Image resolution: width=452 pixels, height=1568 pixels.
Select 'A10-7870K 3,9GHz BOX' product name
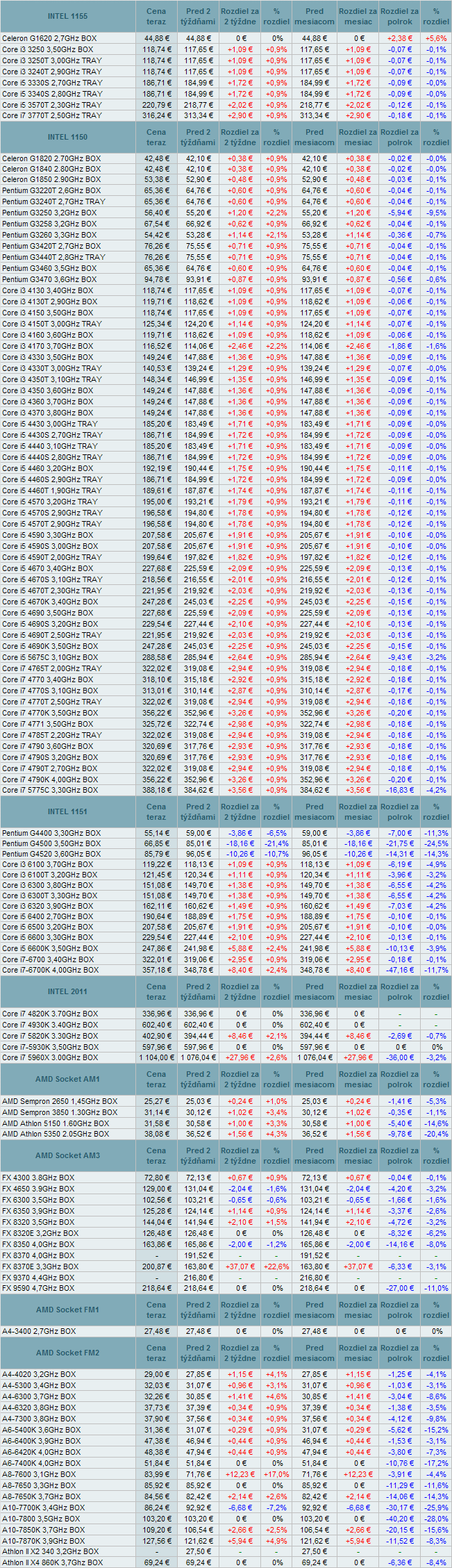click(x=44, y=1541)
